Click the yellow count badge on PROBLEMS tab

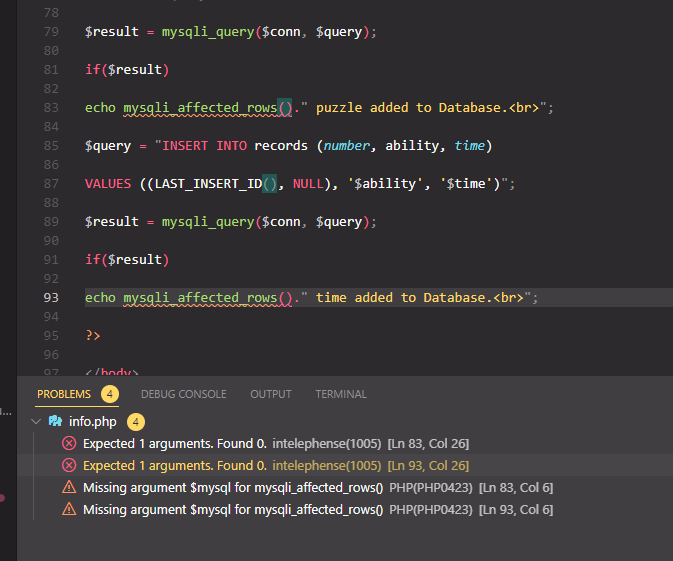coord(109,394)
